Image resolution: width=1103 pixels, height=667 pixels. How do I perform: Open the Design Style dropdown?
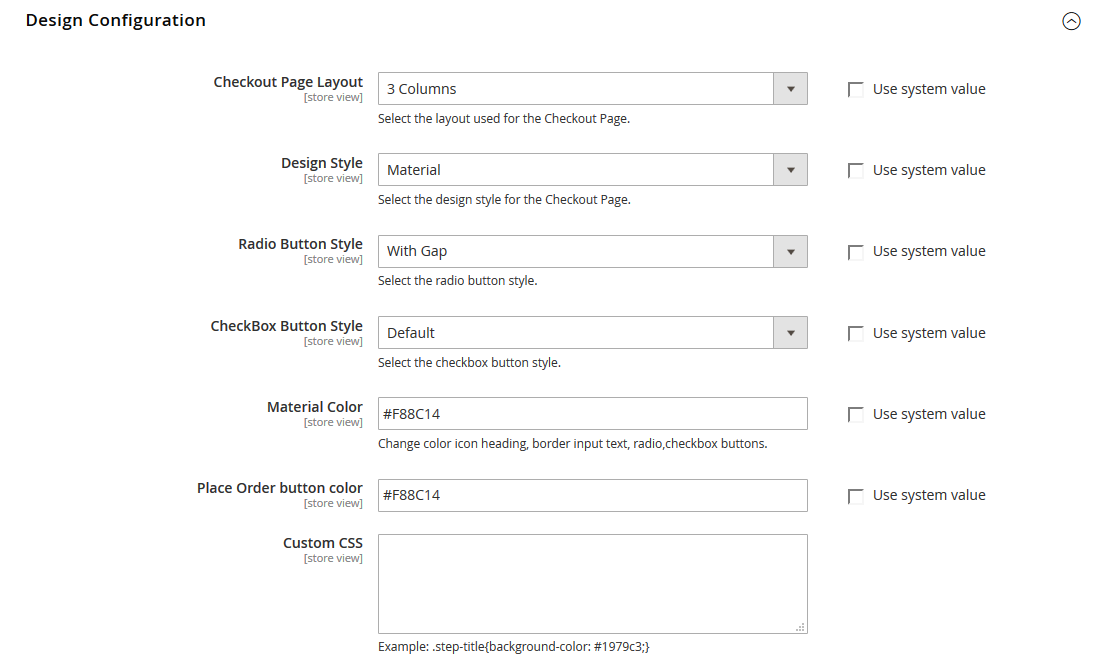pos(576,170)
